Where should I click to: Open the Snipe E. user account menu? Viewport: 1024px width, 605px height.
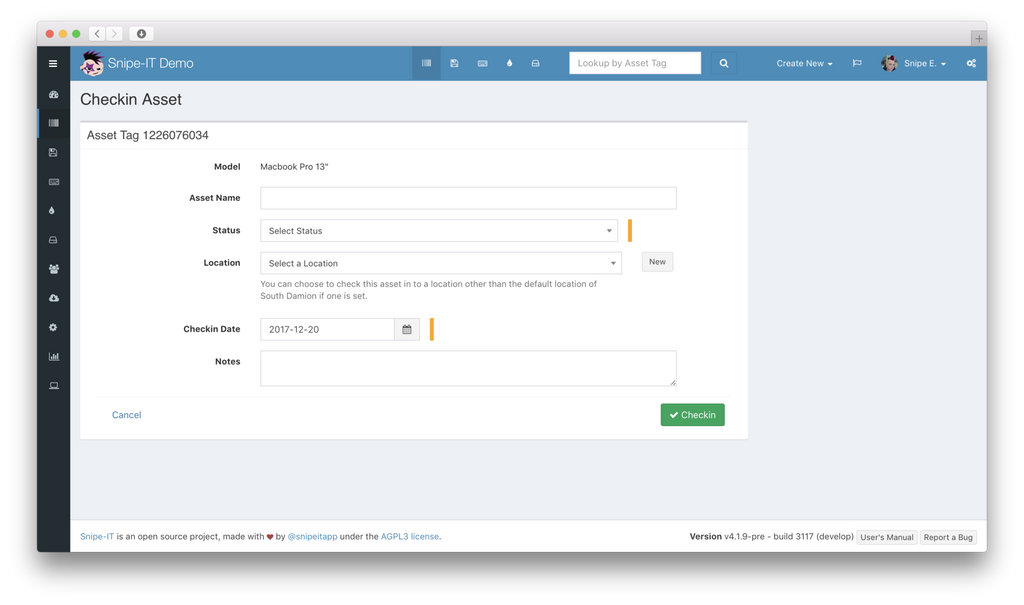[913, 62]
